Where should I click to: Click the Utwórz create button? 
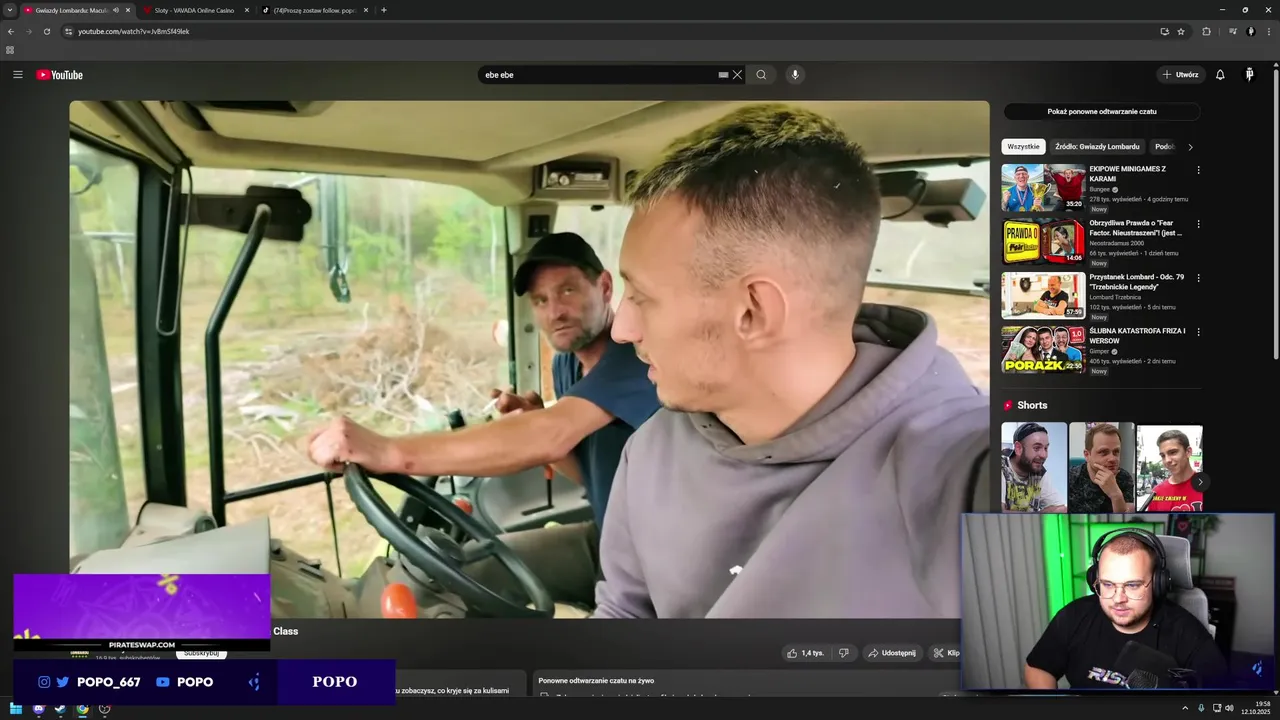coord(1180,75)
